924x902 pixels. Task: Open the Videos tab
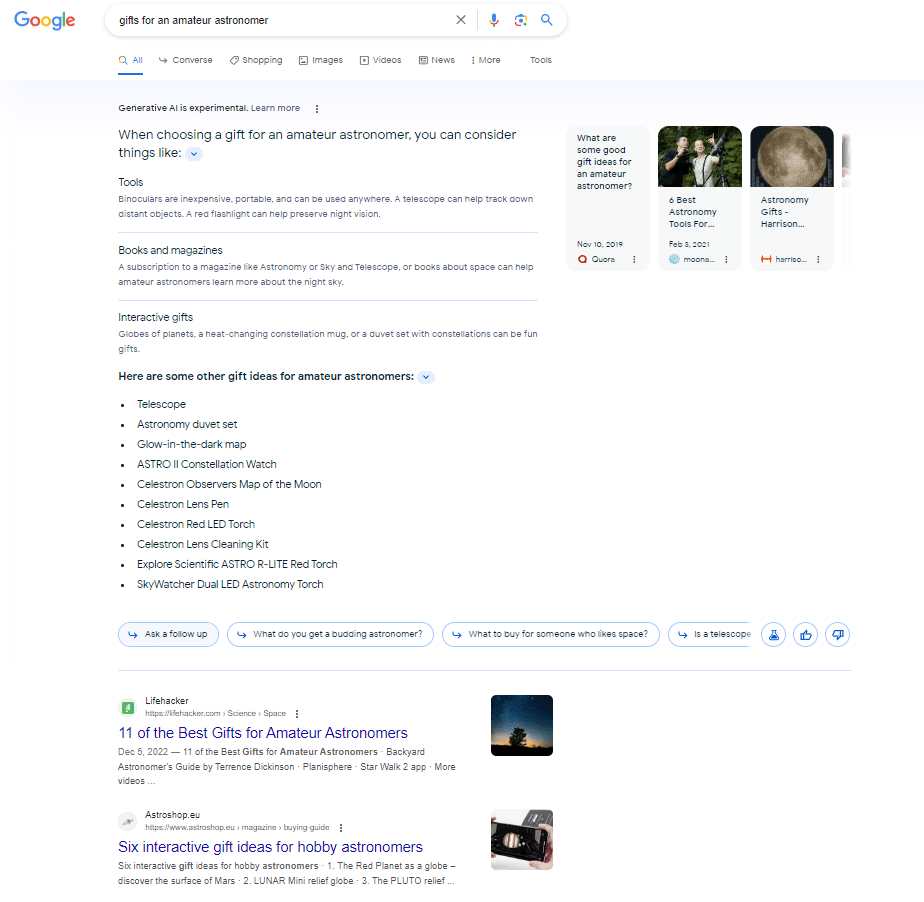[381, 60]
